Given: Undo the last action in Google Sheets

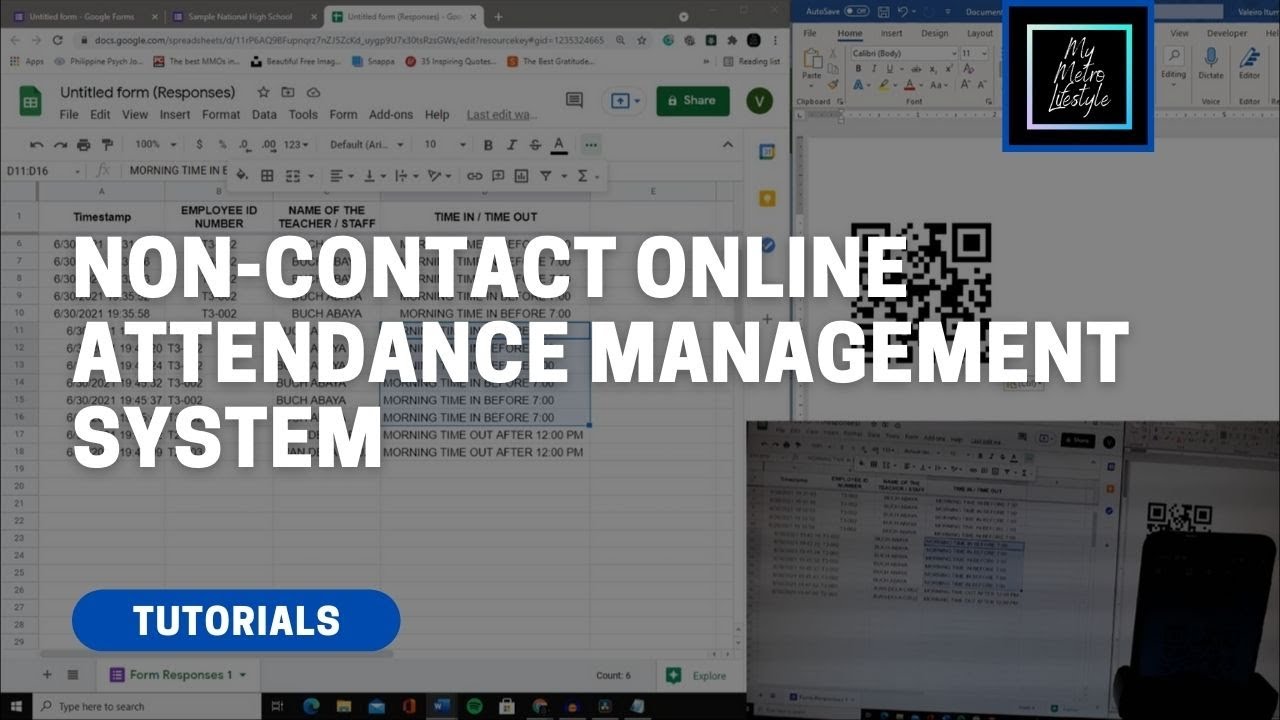Looking at the screenshot, I should 36,145.
